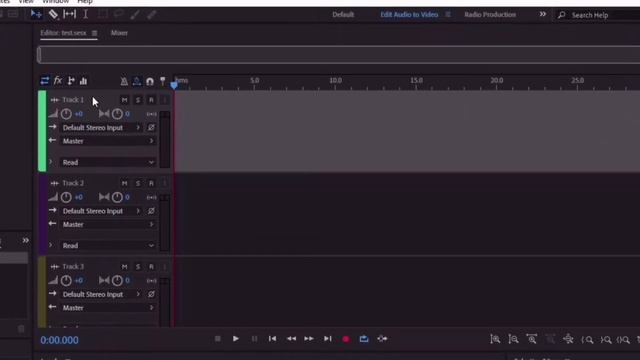Toggle Inputs/Outputs view button
The width and height of the screenshot is (640, 360).
44,81
